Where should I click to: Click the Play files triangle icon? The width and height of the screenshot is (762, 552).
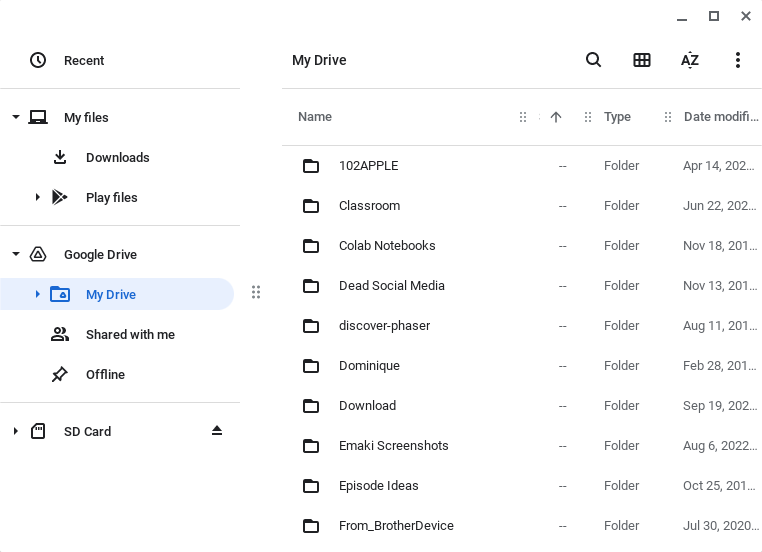point(59,197)
